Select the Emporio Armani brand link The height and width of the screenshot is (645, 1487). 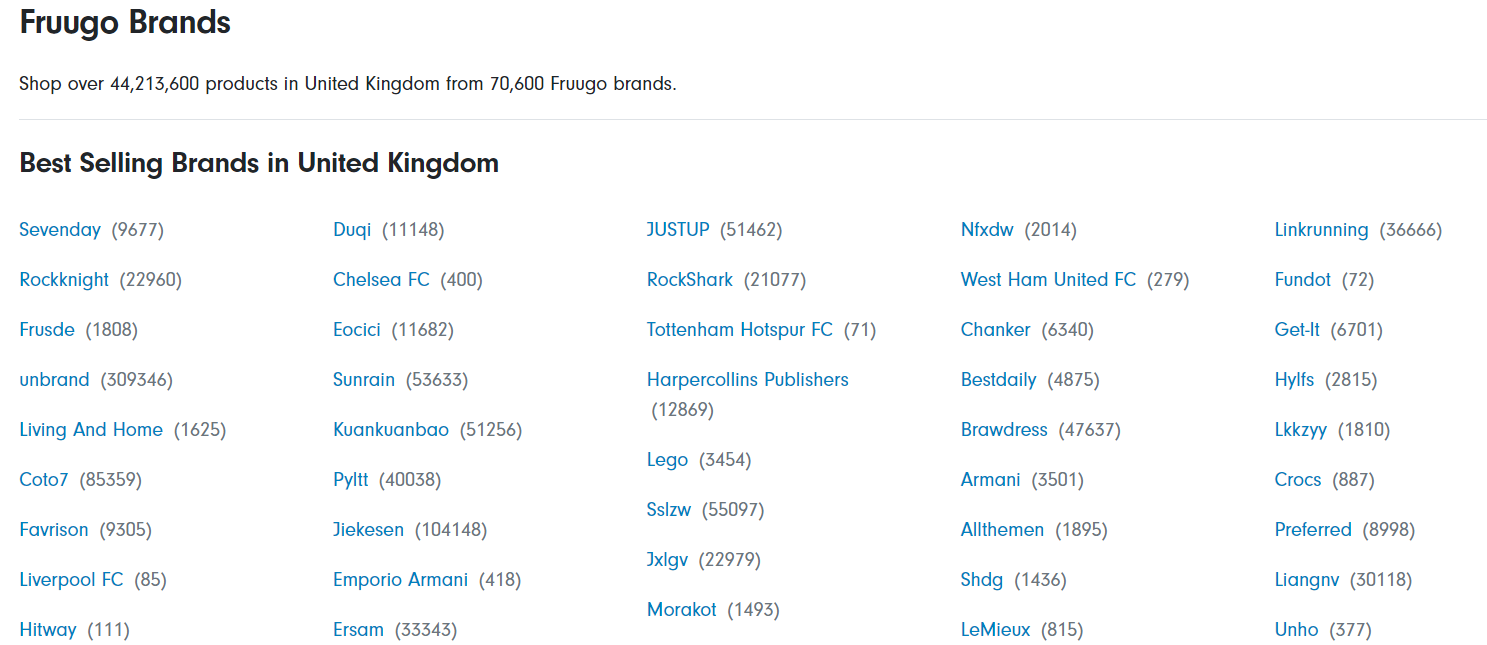[400, 580]
